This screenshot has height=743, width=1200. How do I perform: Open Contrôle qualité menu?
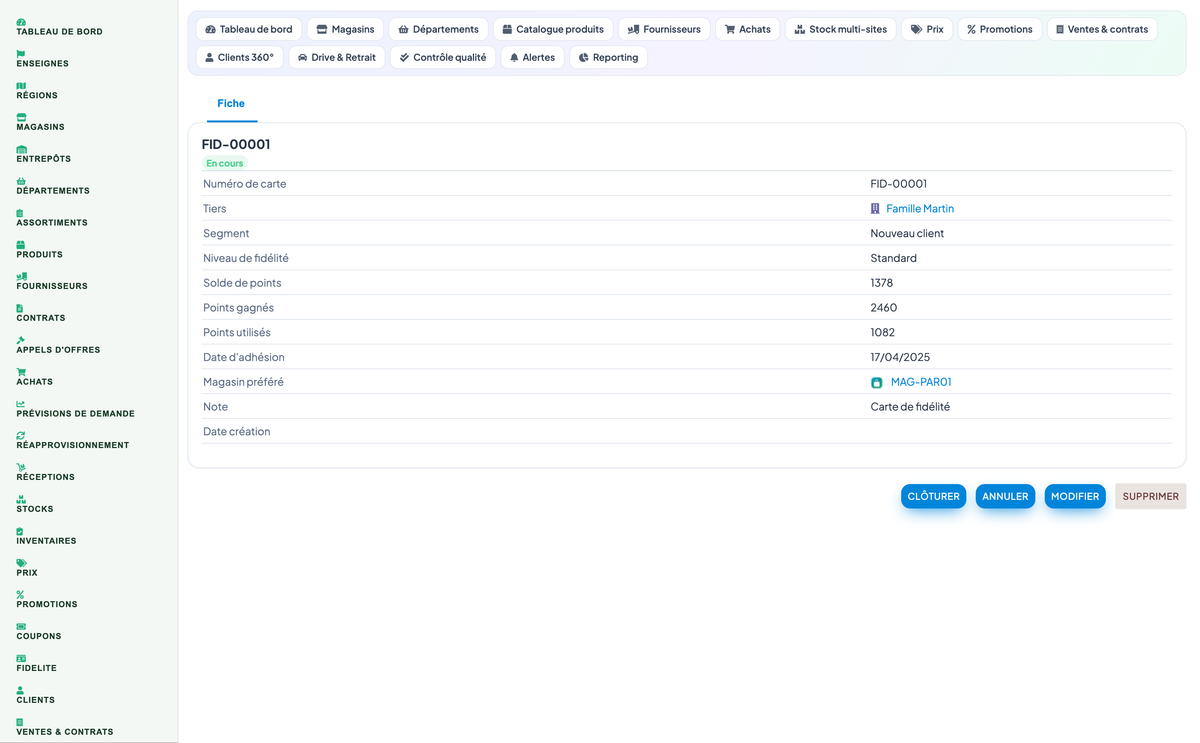tap(443, 57)
